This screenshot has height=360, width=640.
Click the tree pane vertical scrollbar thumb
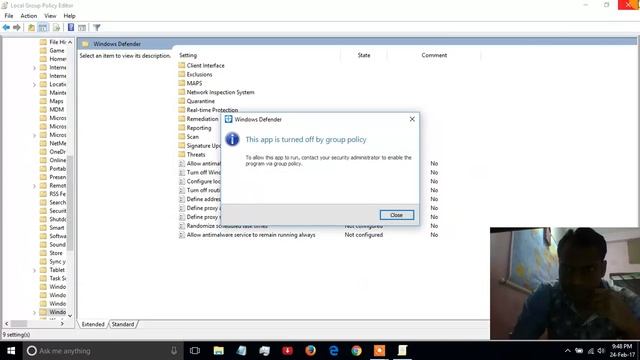[70, 203]
